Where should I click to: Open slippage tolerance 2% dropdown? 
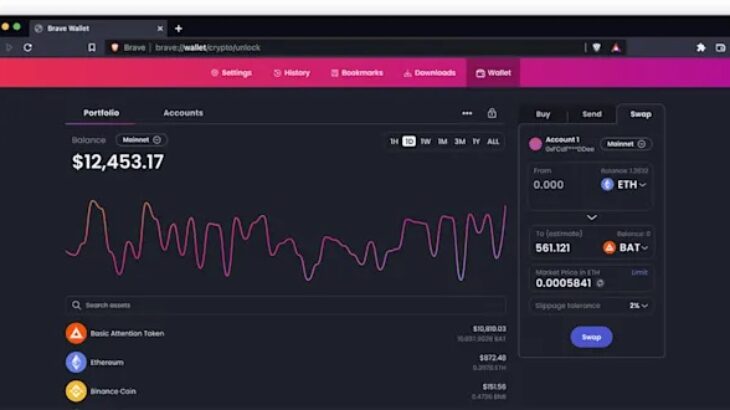tap(638, 306)
